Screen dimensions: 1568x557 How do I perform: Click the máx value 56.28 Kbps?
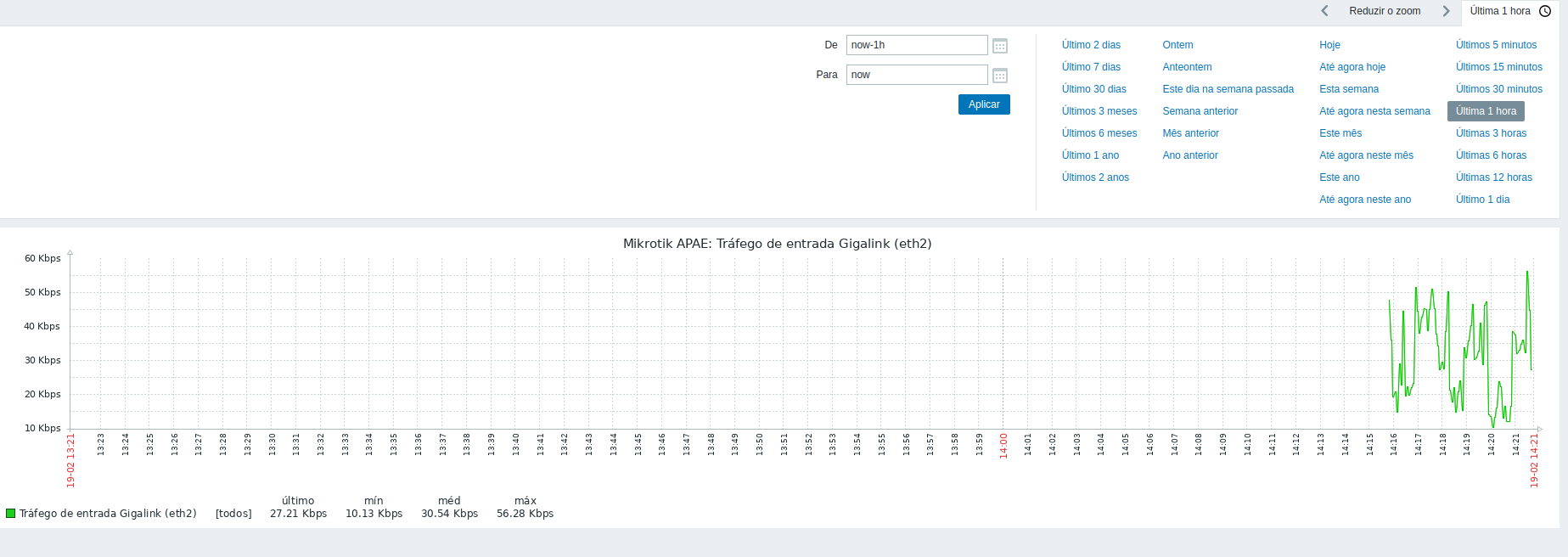coord(525,514)
